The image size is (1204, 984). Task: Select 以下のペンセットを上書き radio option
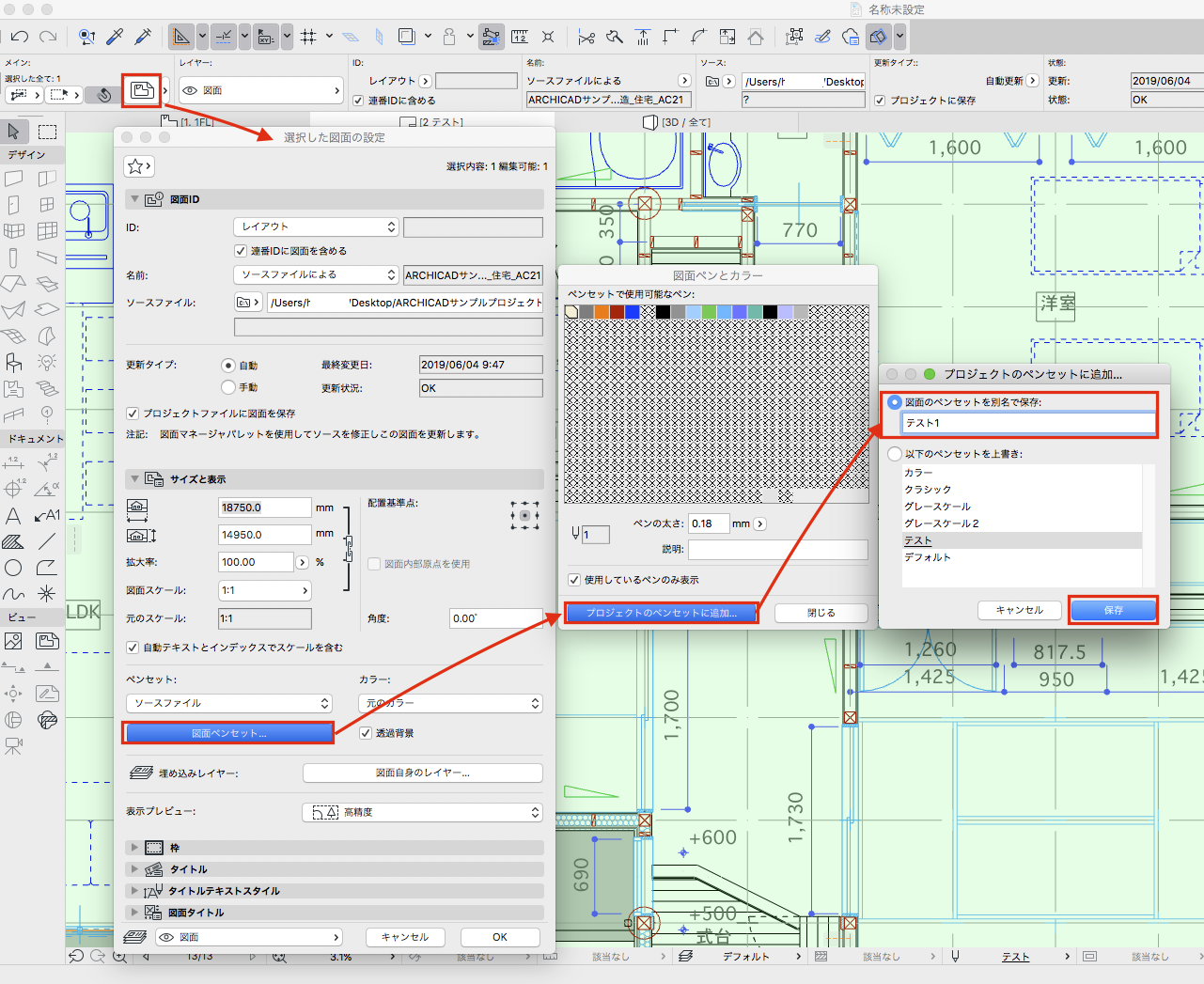click(895, 454)
